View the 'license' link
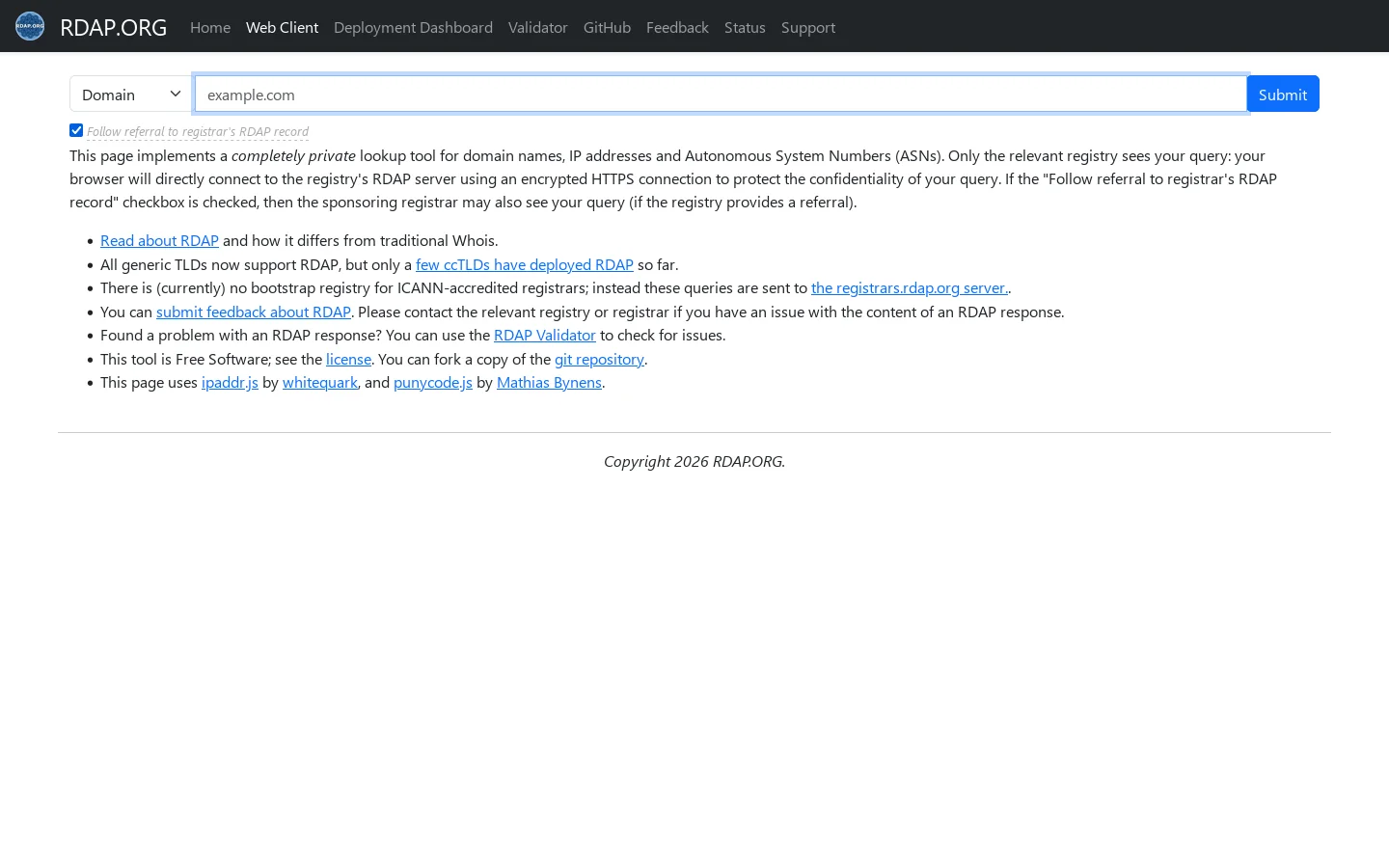 pos(348,359)
